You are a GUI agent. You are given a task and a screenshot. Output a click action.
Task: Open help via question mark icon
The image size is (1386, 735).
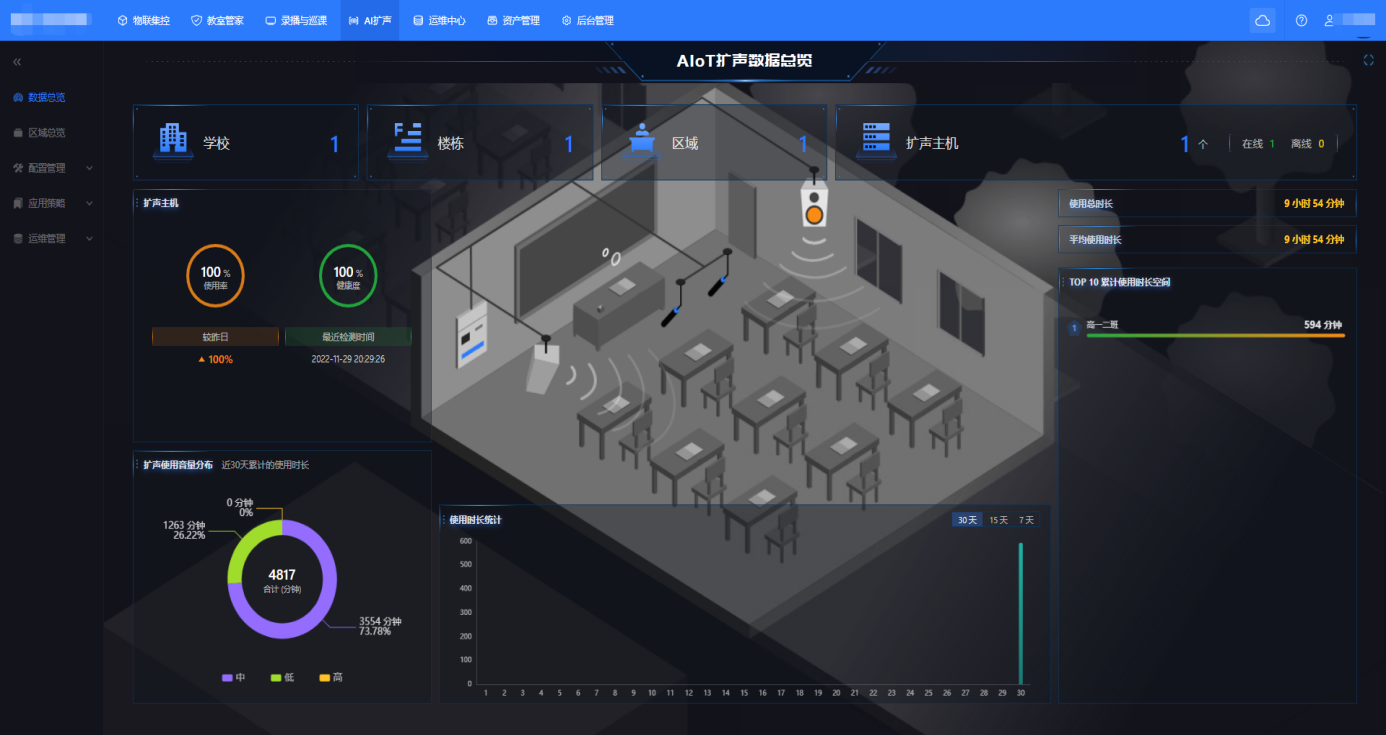click(1301, 20)
